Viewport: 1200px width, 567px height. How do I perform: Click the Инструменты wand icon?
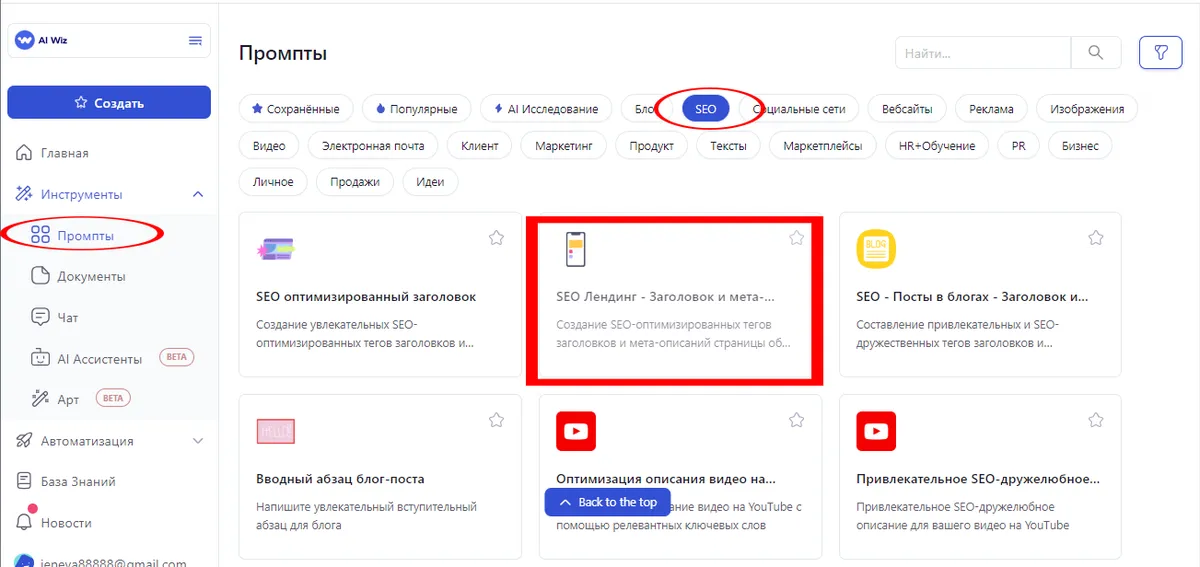(25, 194)
